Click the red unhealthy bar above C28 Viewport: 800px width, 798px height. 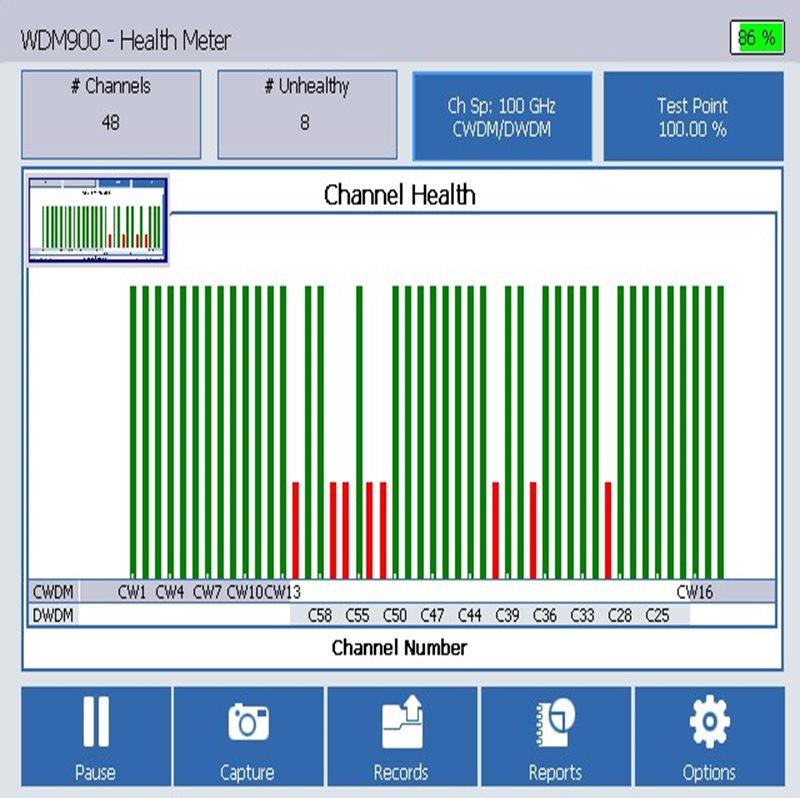pos(608,530)
